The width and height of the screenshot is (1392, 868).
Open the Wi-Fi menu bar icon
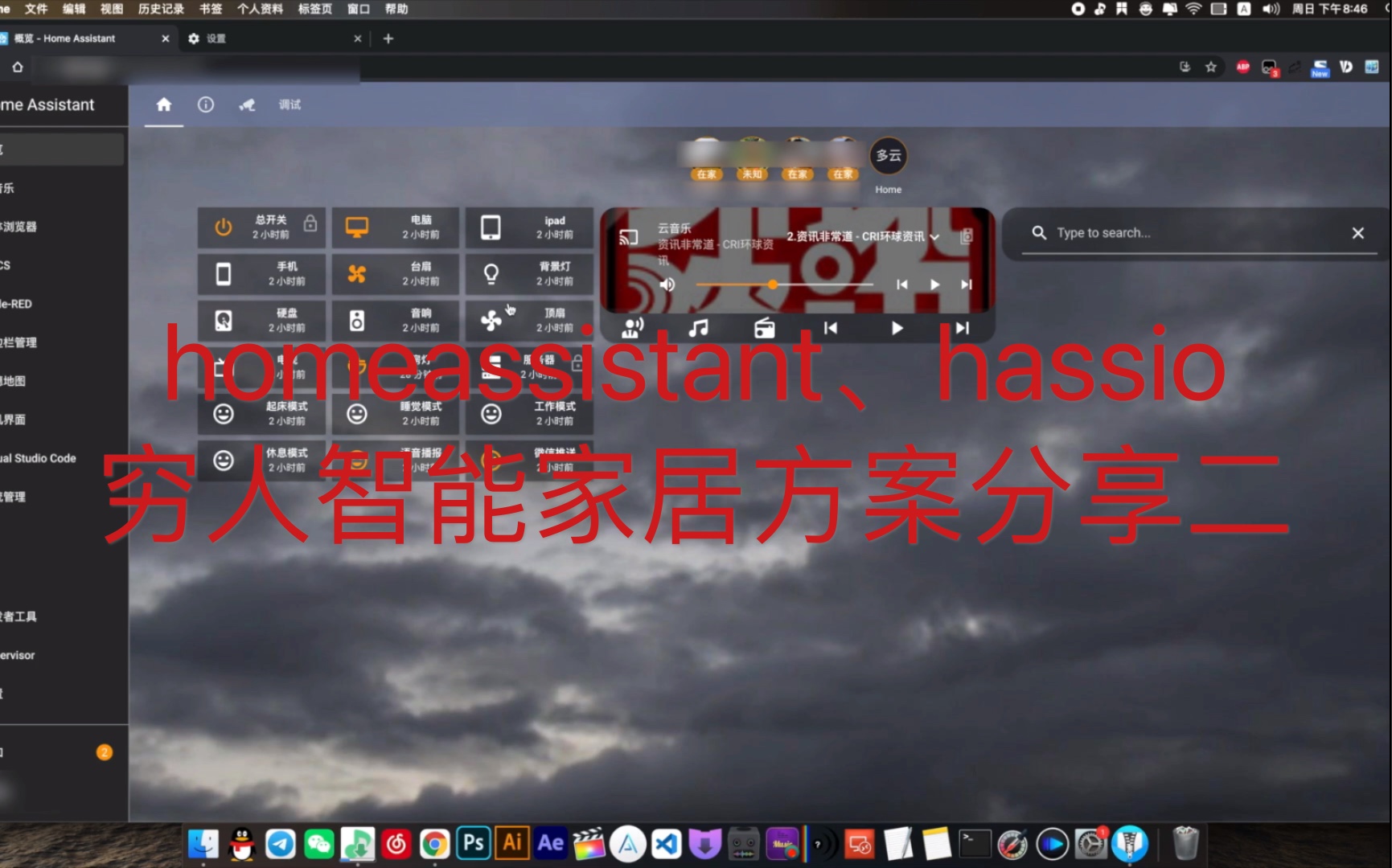1194,9
